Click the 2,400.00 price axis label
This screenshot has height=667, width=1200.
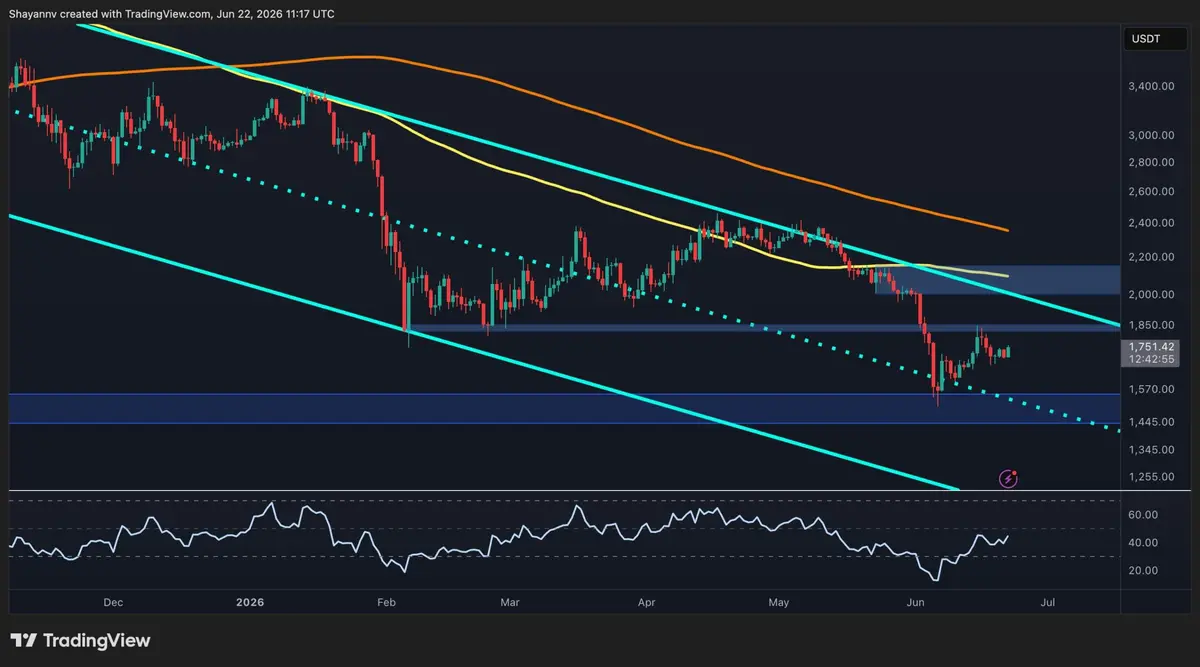[1152, 223]
